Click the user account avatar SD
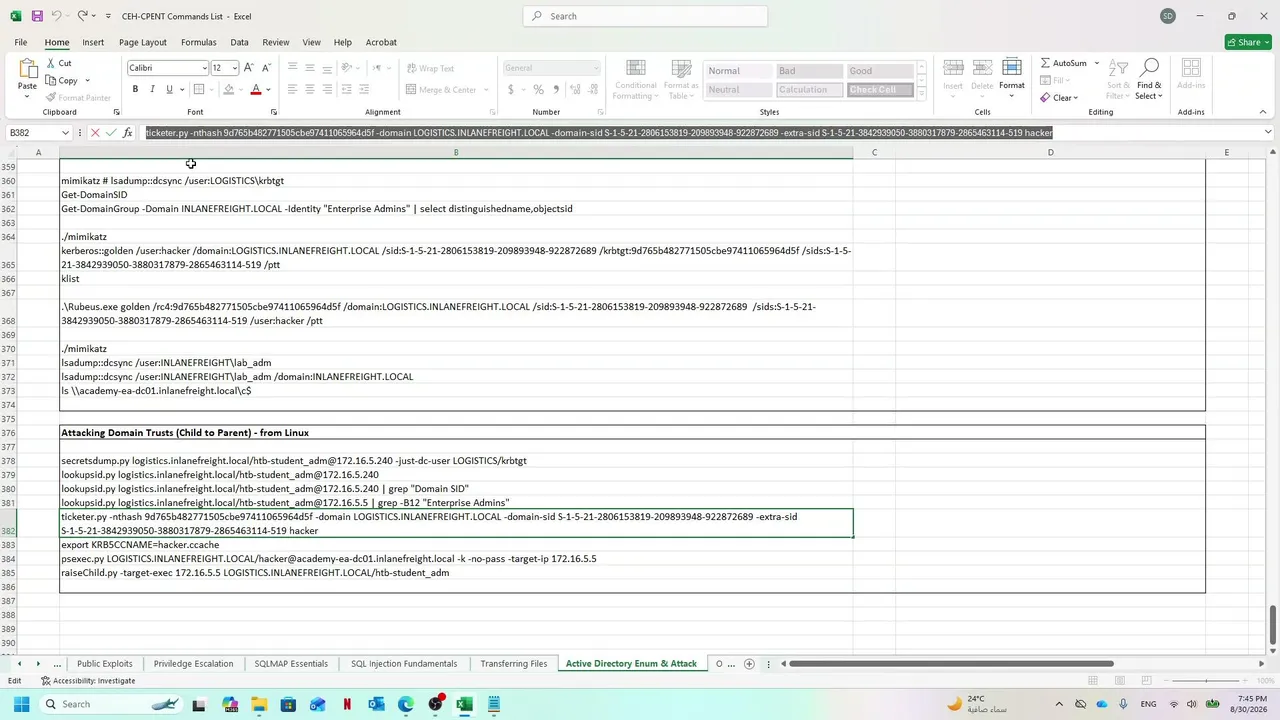 pyautogui.click(x=1168, y=16)
